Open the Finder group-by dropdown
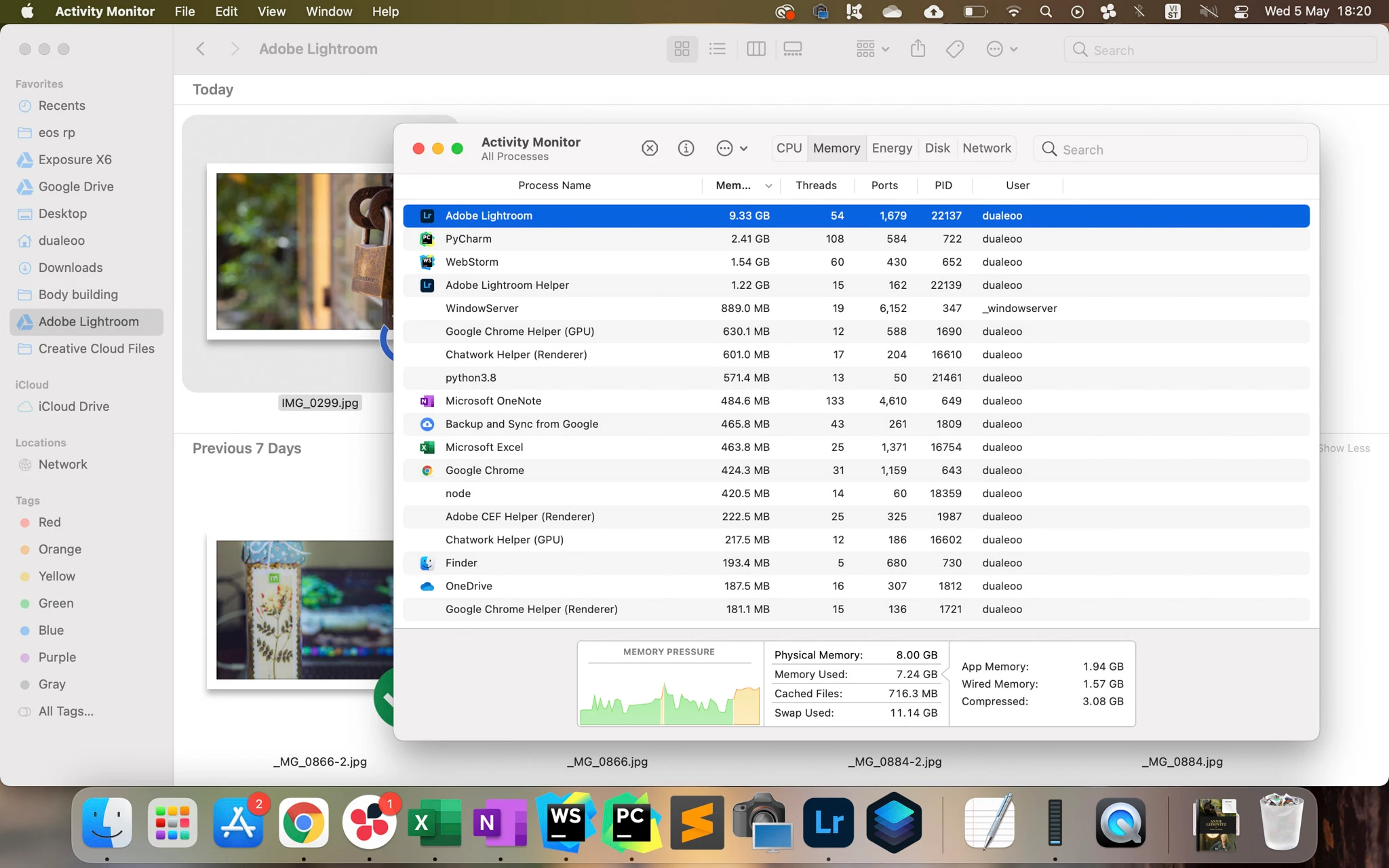1389x868 pixels. (872, 49)
